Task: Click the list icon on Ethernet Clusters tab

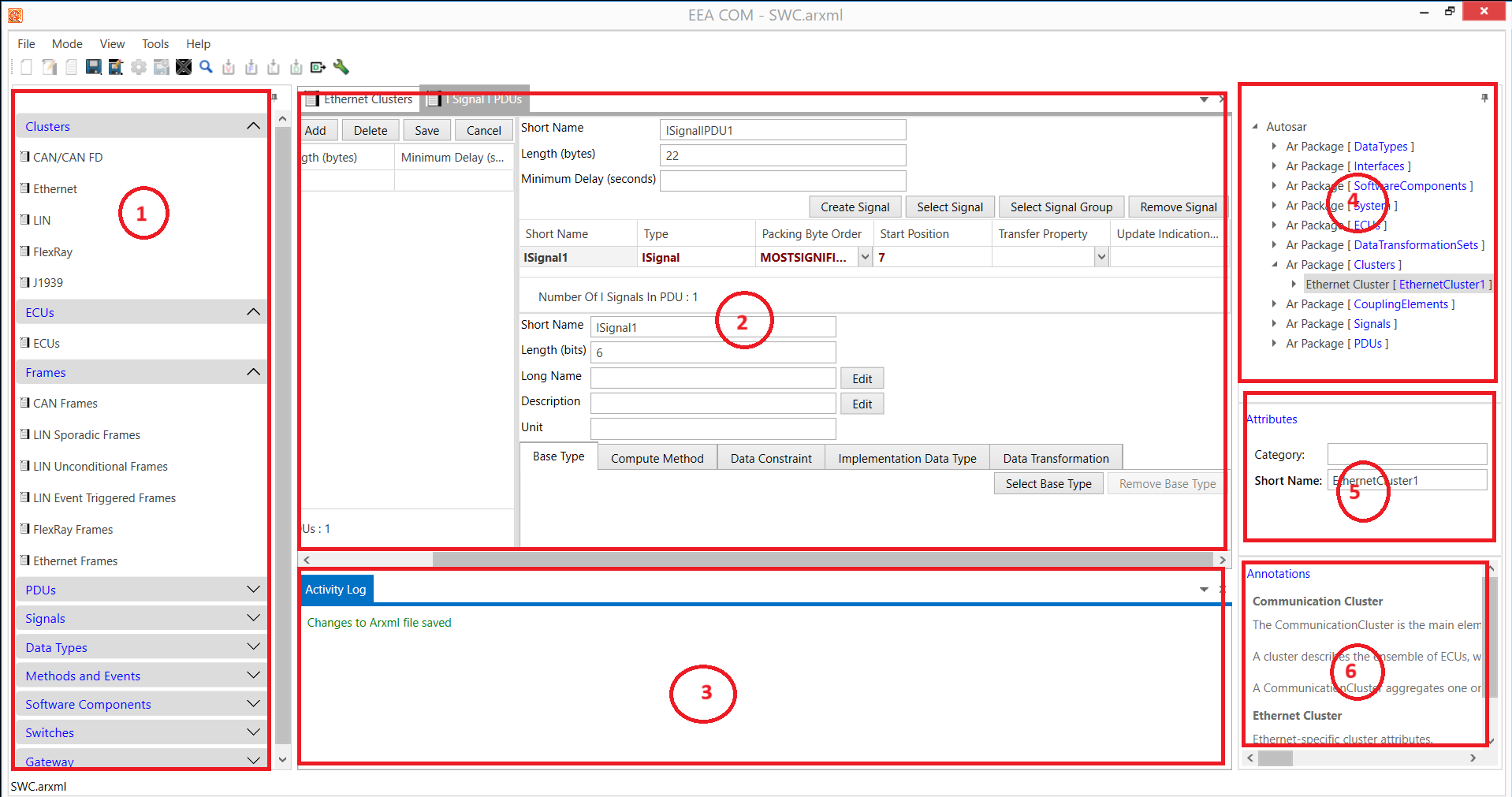Action: coord(312,99)
